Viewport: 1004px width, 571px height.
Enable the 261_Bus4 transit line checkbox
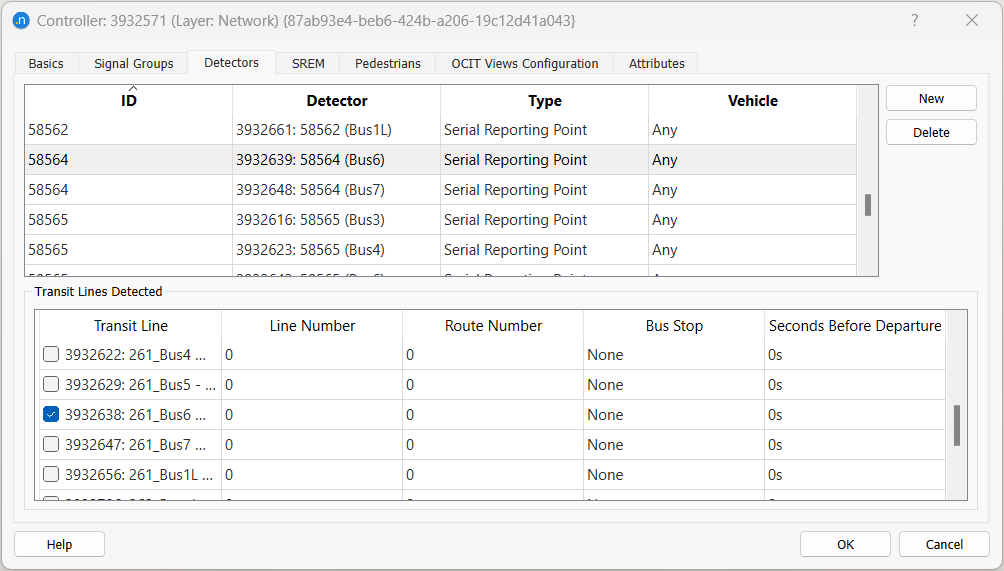point(51,355)
